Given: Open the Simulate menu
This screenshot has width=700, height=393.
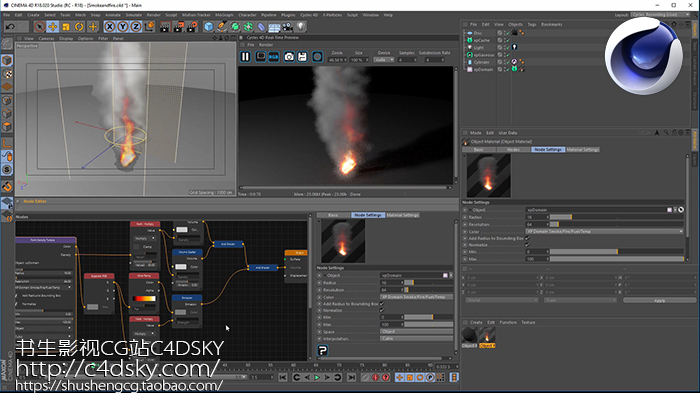Looking at the screenshot, I should click(133, 15).
